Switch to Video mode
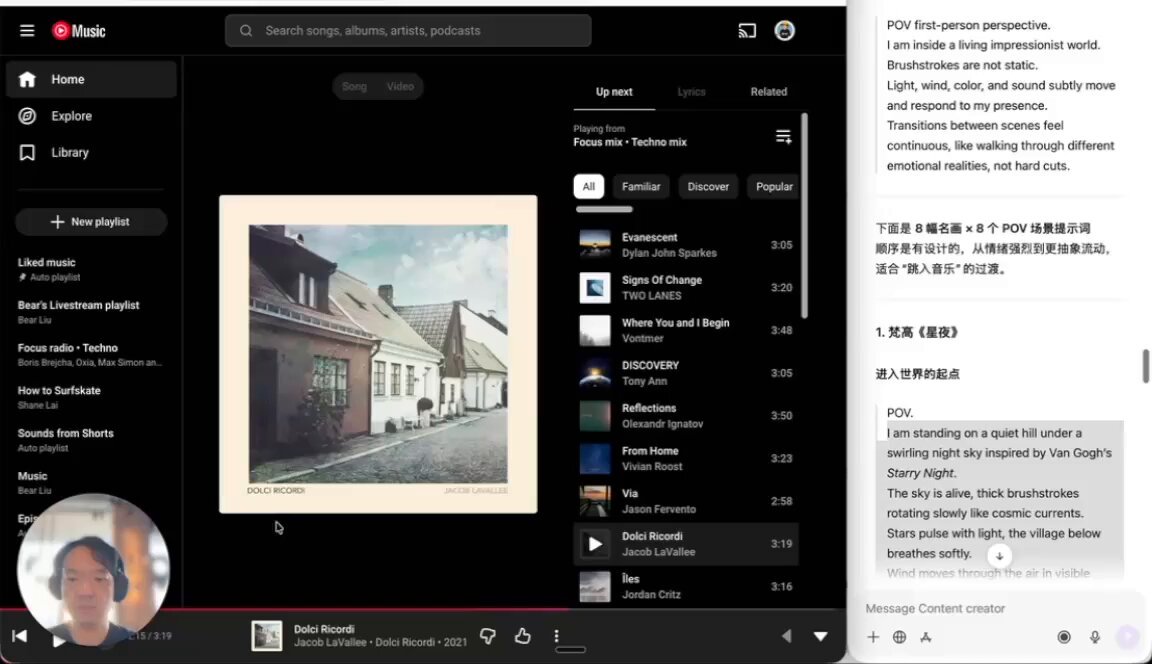The image size is (1152, 664). pyautogui.click(x=400, y=87)
